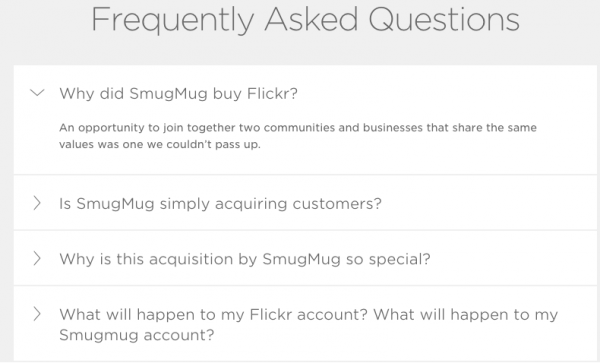This screenshot has height=363, width=600.
Task: Click the 'Frequently Asked Questions' heading
Action: tap(305, 20)
